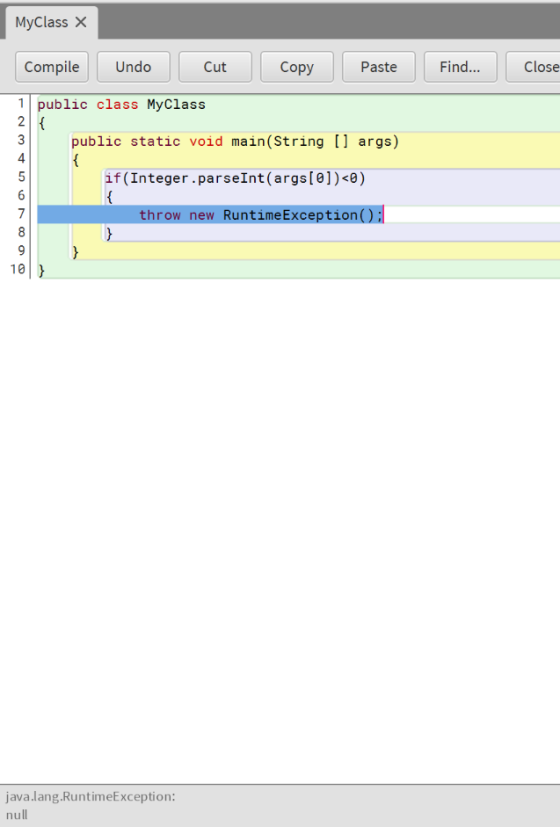Click the closing brace on line 8

pos(109,233)
